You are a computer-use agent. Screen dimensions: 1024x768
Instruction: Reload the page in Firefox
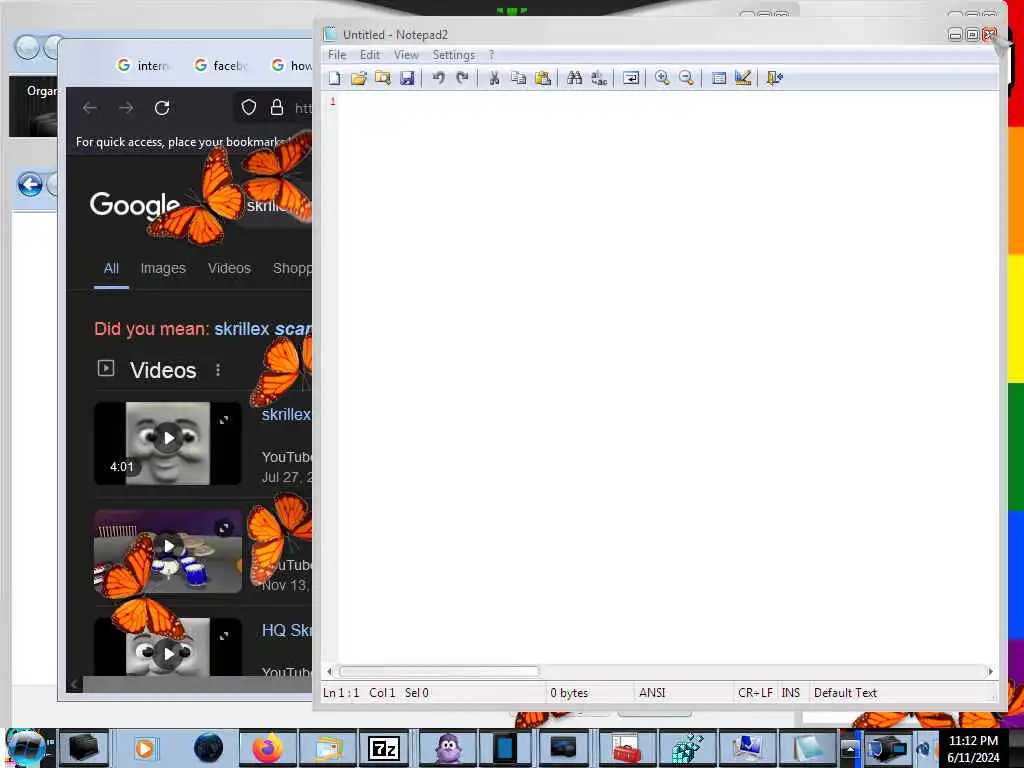[162, 108]
